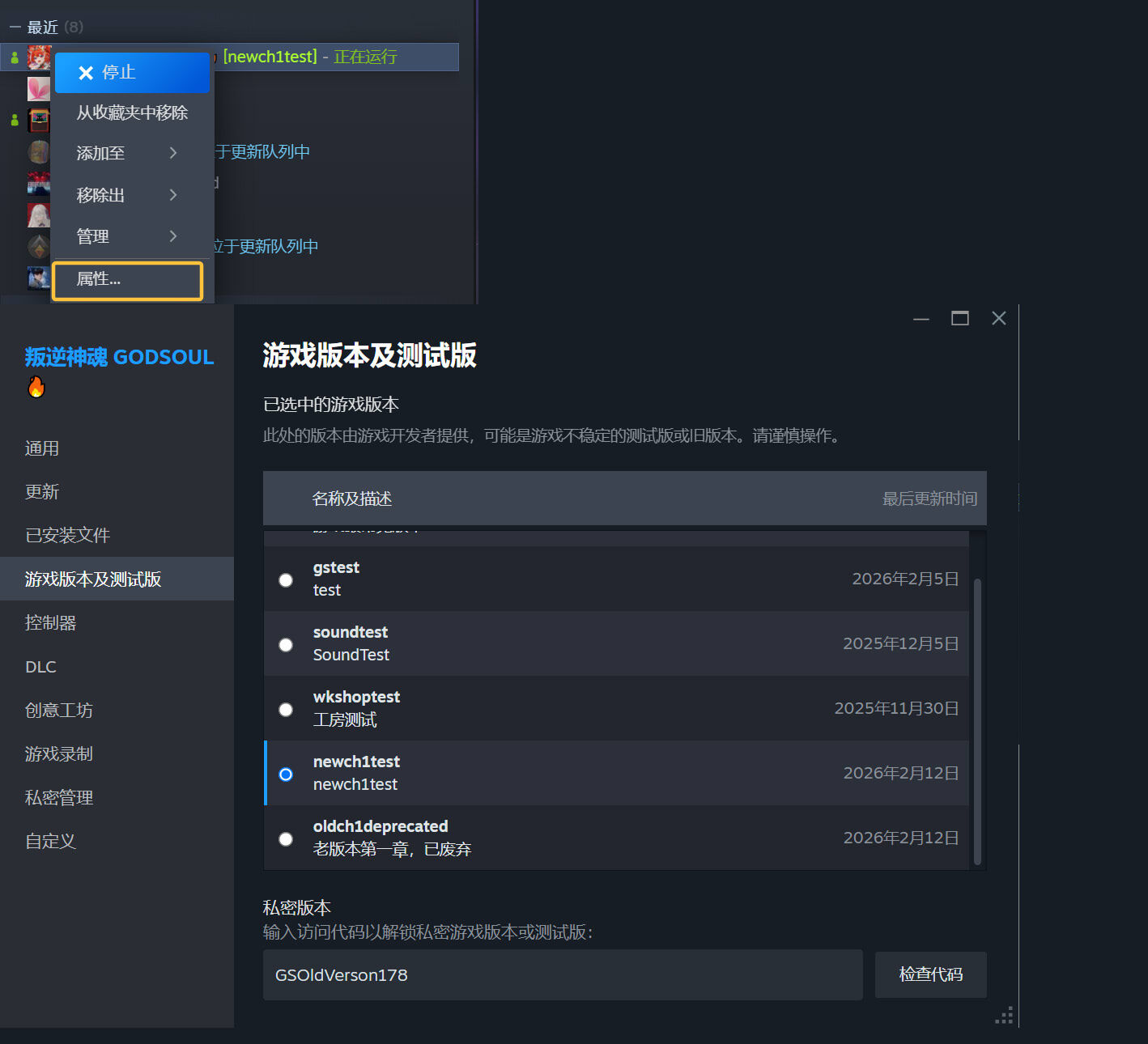
Task: Switch to the 更新 tab
Action: [x=117, y=492]
